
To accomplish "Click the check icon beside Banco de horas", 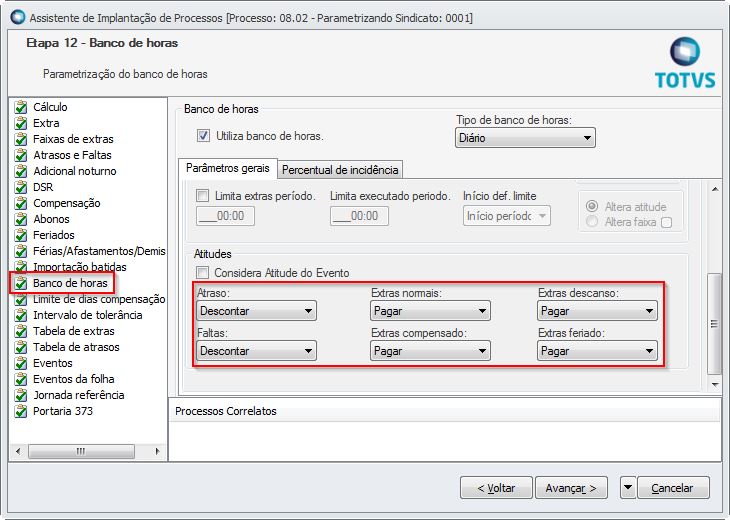I will coord(20,283).
